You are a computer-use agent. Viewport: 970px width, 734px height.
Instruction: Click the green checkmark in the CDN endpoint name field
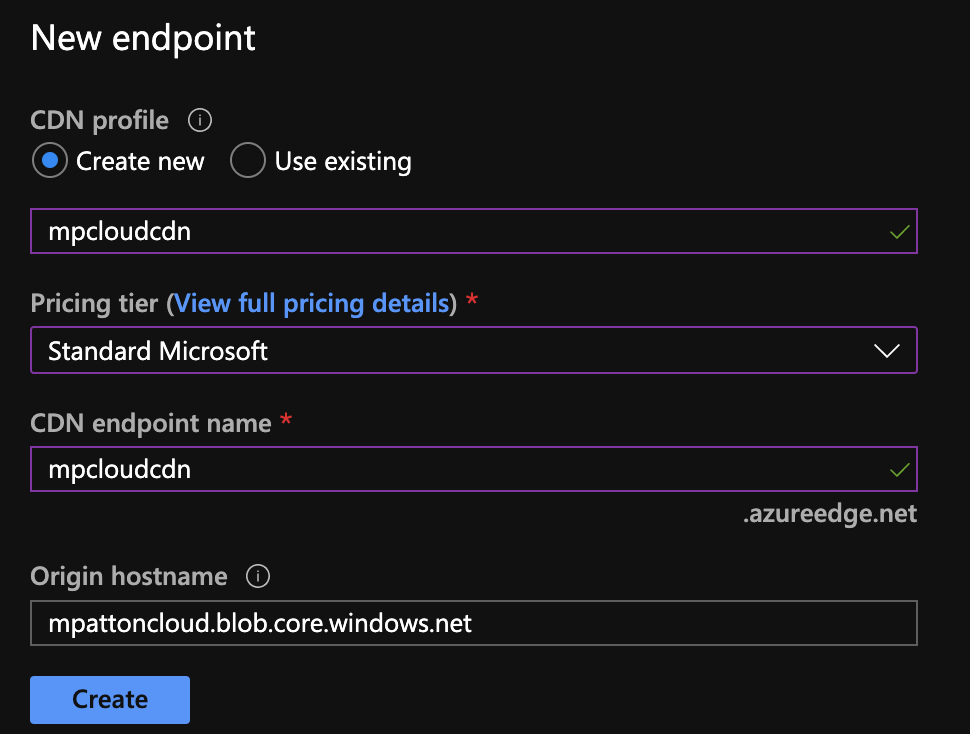pyautogui.click(x=900, y=469)
